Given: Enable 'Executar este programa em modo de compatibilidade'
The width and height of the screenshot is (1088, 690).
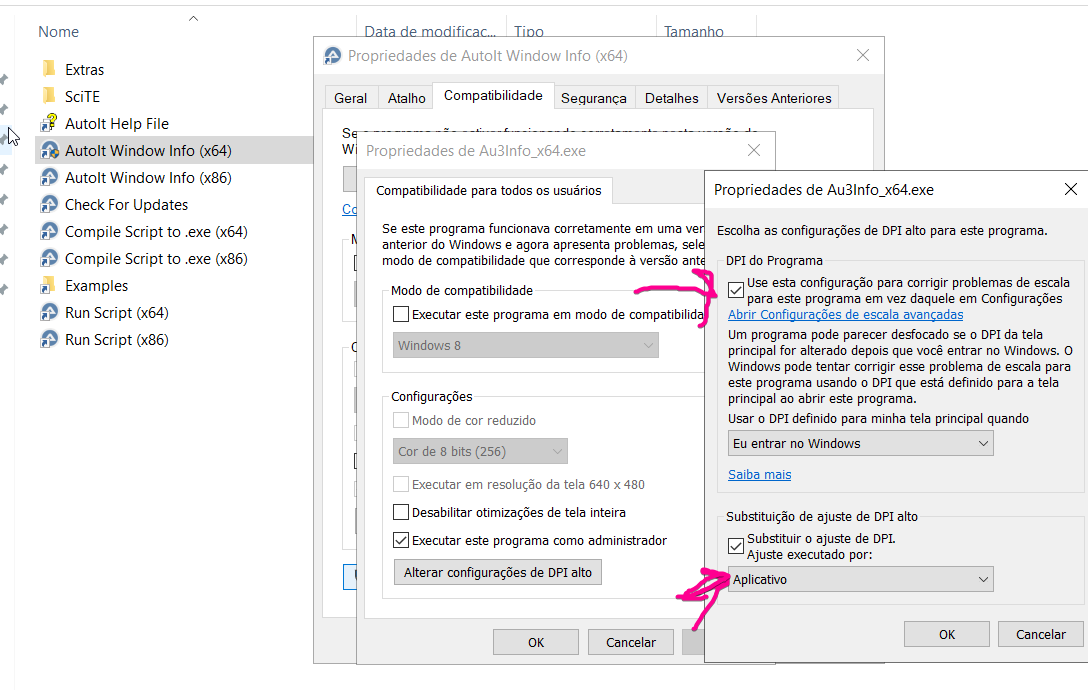Looking at the screenshot, I should [x=400, y=314].
